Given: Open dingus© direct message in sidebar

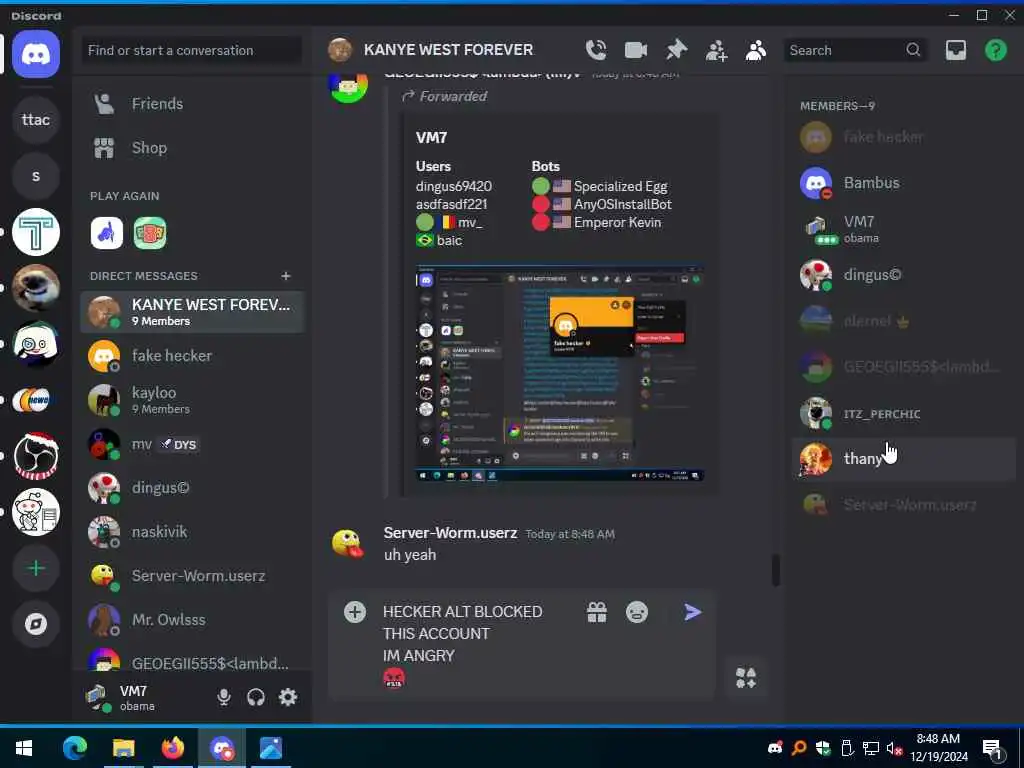Looking at the screenshot, I should [192, 488].
